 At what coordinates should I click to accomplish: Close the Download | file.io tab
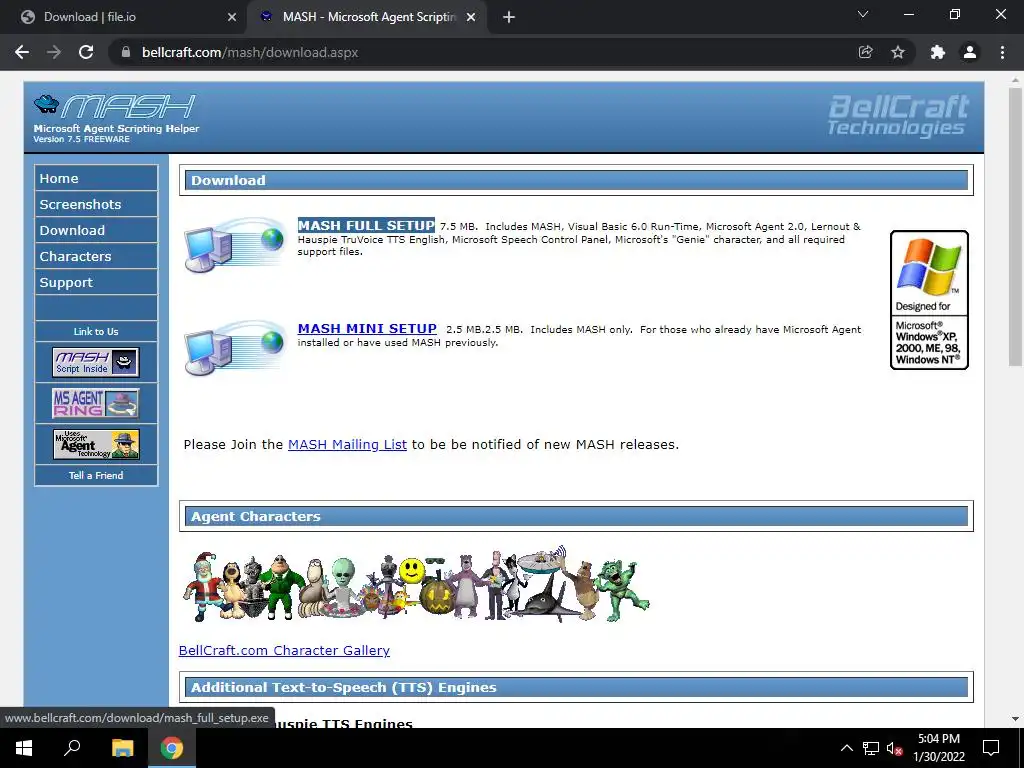point(232,17)
